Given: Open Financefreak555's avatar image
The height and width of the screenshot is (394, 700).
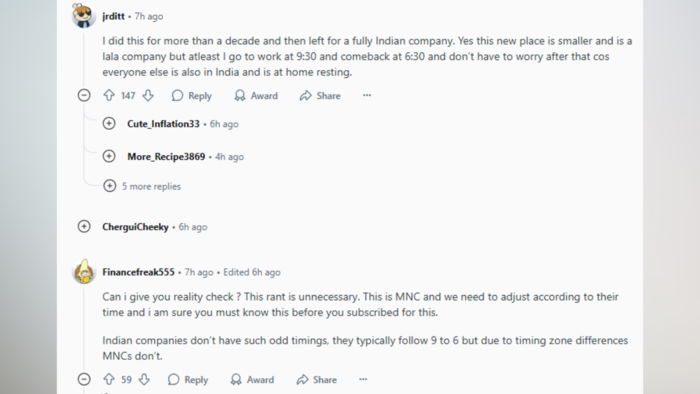Looking at the screenshot, I should tap(84, 271).
